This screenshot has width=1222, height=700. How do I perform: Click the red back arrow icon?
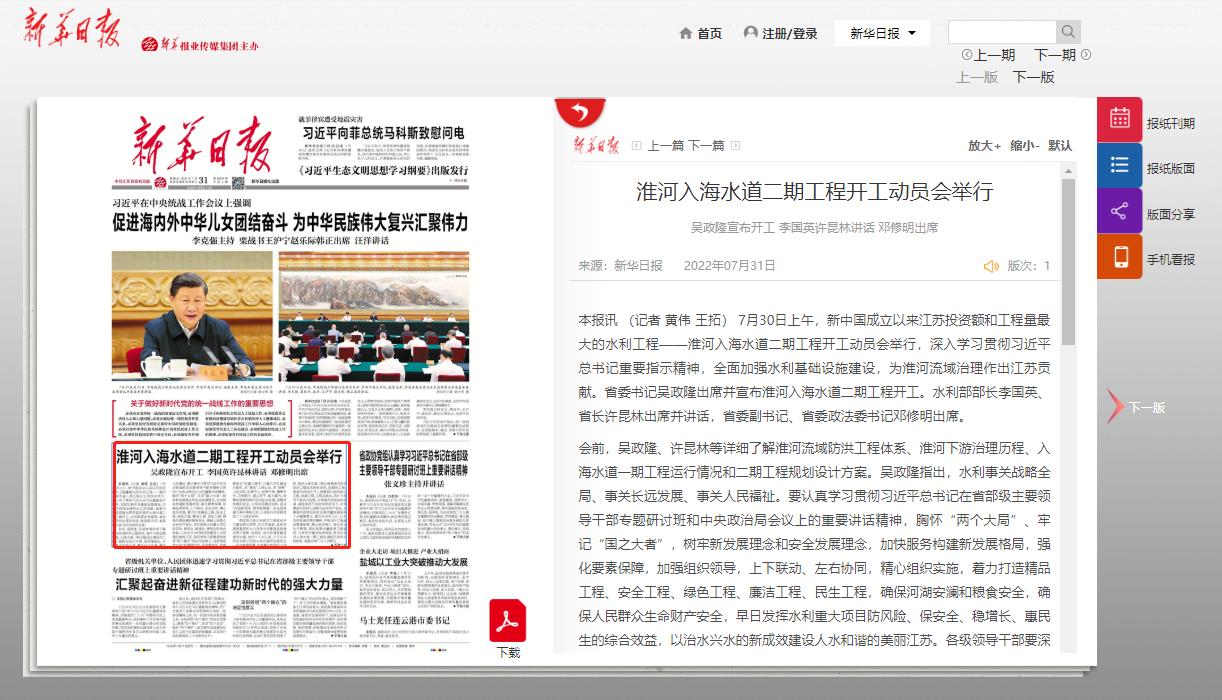(x=579, y=109)
